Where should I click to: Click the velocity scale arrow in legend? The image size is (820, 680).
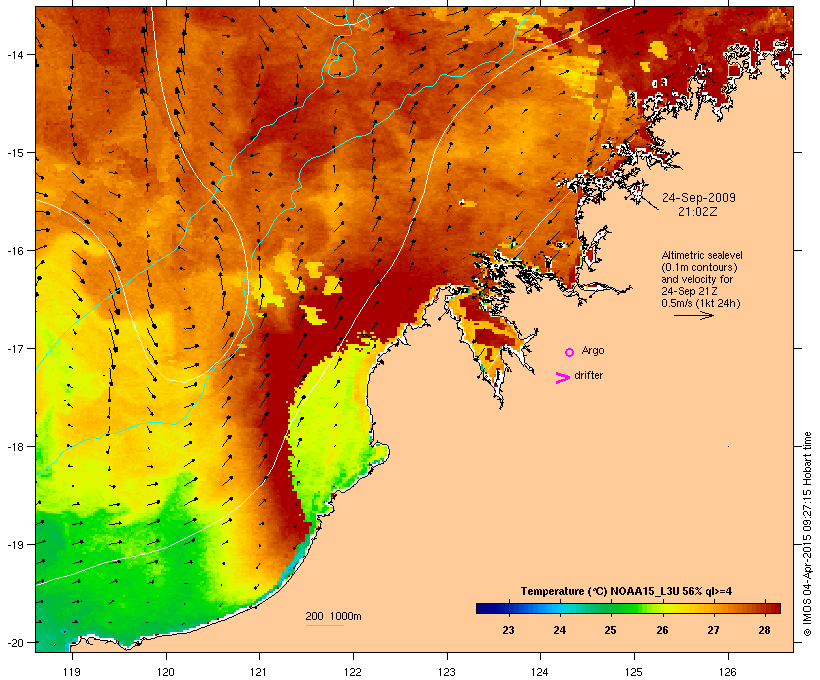(x=694, y=315)
